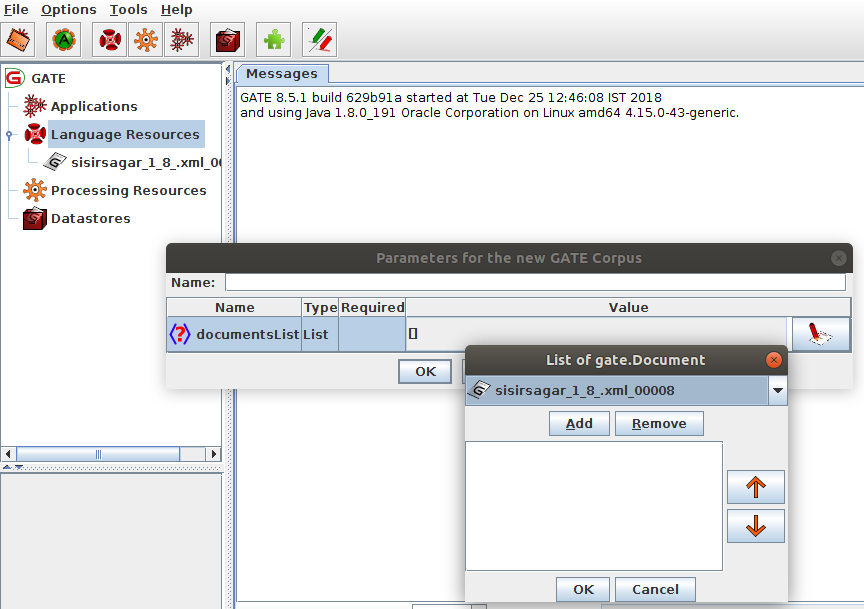Create a new Language Resource from the toolbar
The image size is (864, 609).
click(107, 40)
